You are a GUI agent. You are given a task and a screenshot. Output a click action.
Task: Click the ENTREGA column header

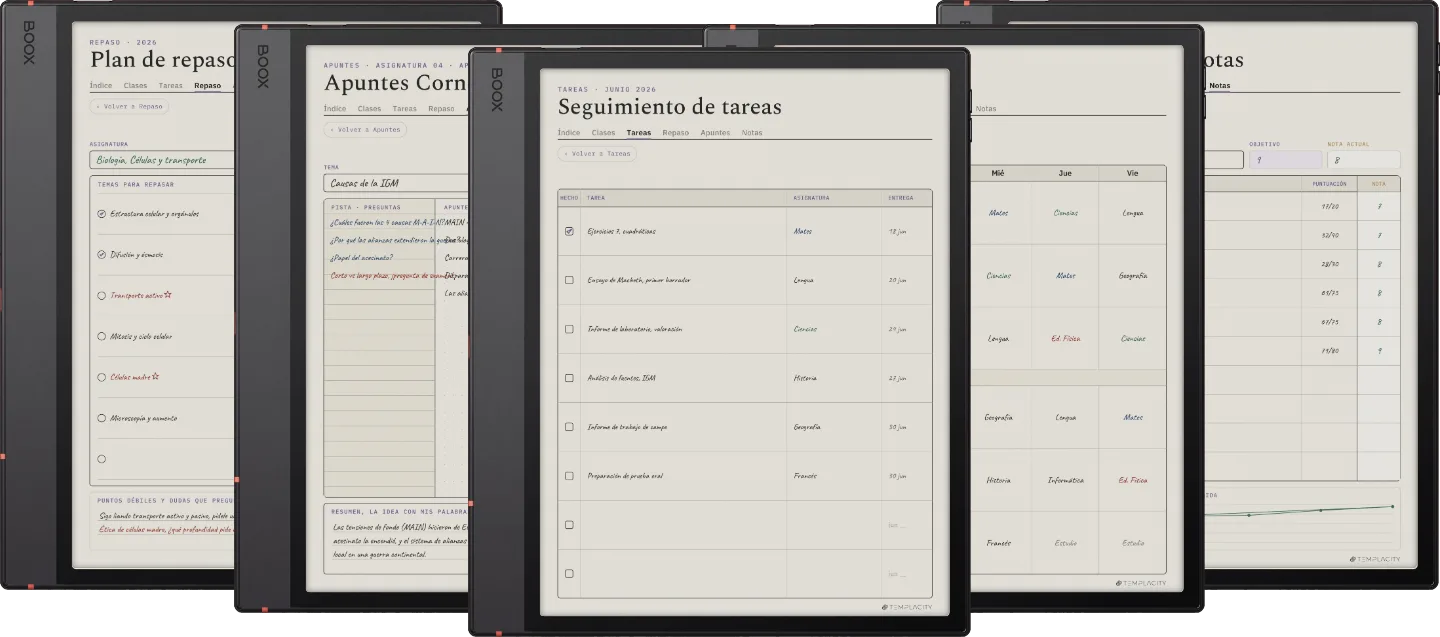tap(907, 198)
